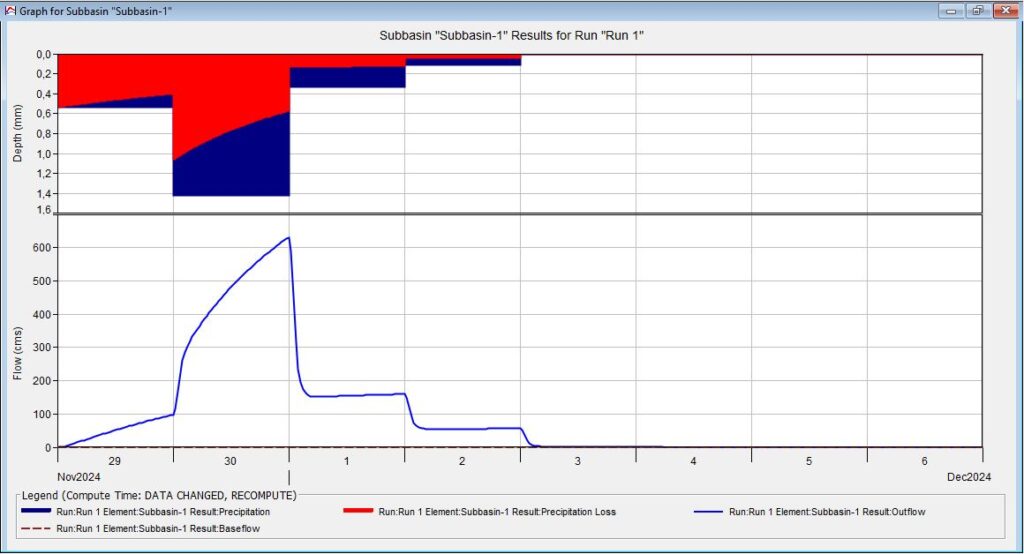
Task: Click the thin blue Outflow legend line
Action: (708, 511)
